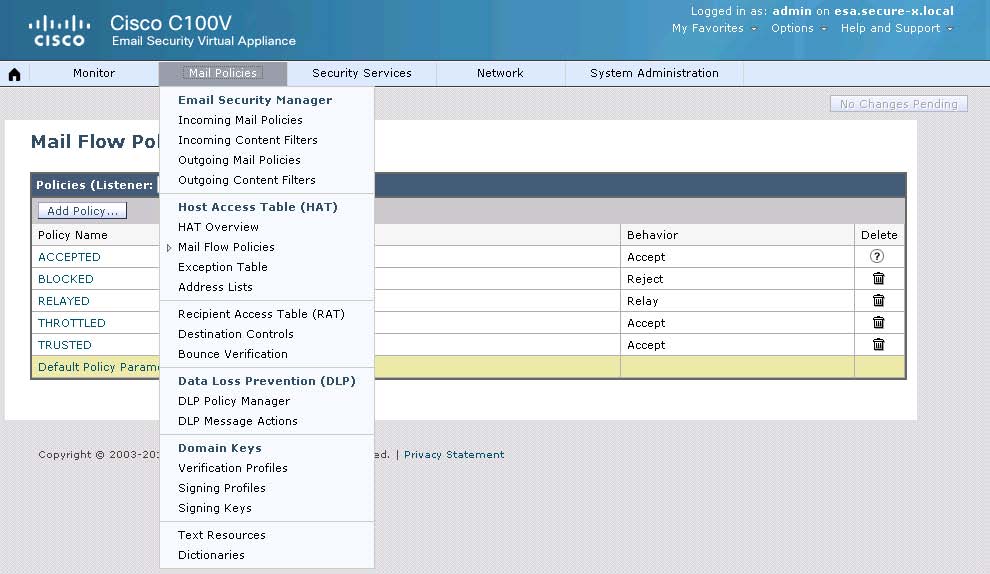This screenshot has width=990, height=574.
Task: Open Default Policy Parameters link
Action: 98,367
